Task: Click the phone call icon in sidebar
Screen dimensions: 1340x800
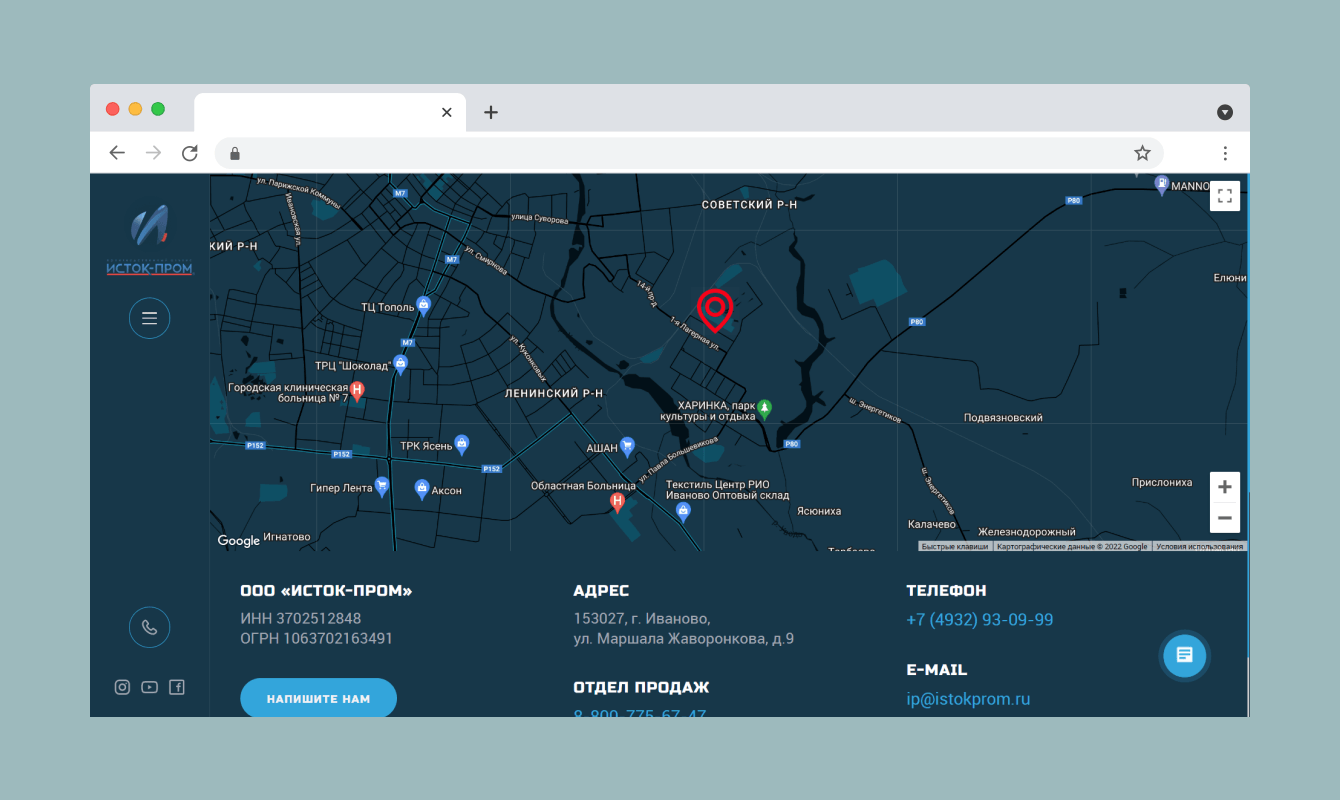Action: pos(149,628)
